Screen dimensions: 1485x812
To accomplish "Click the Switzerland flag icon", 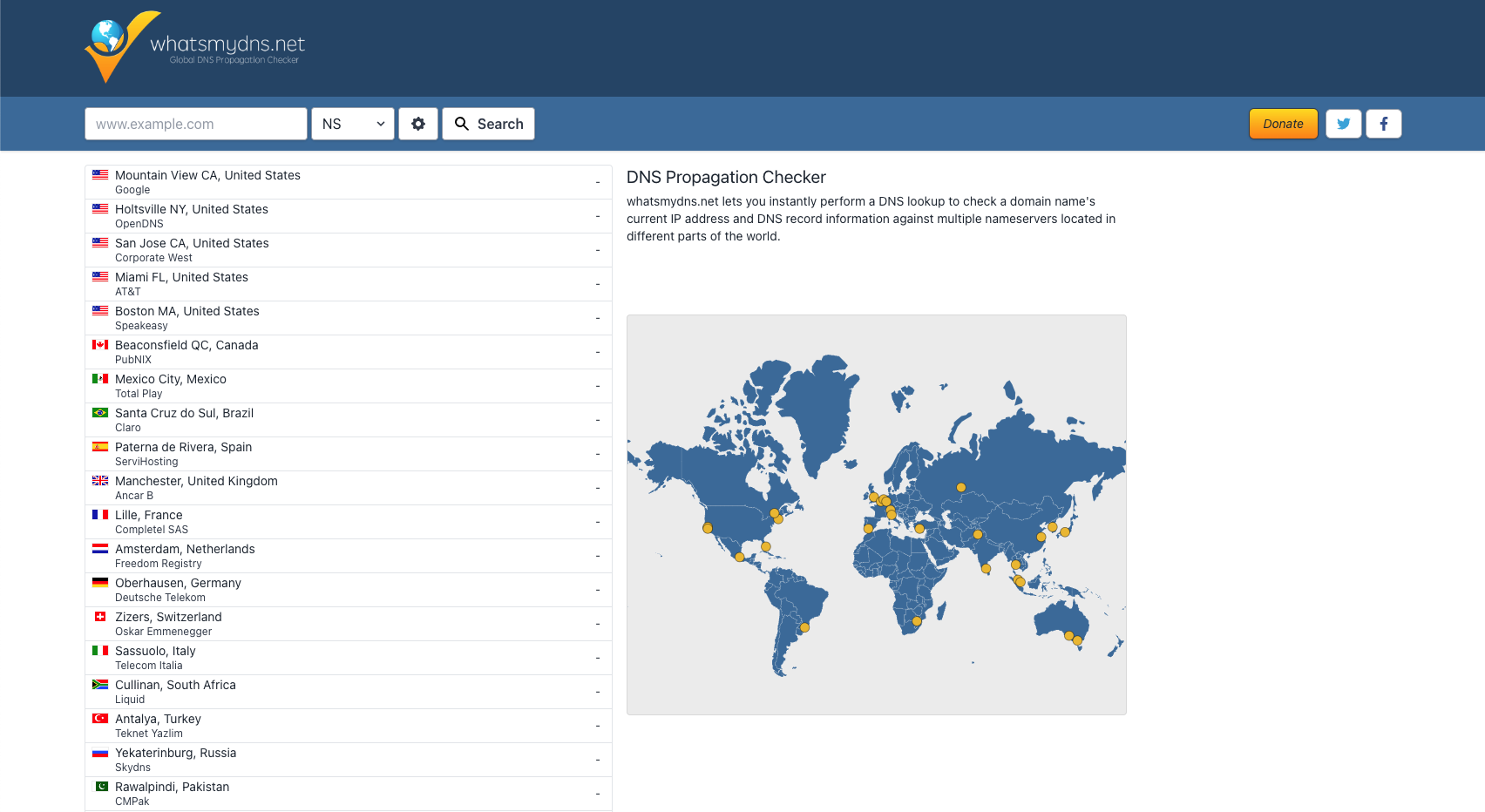I will point(100,617).
